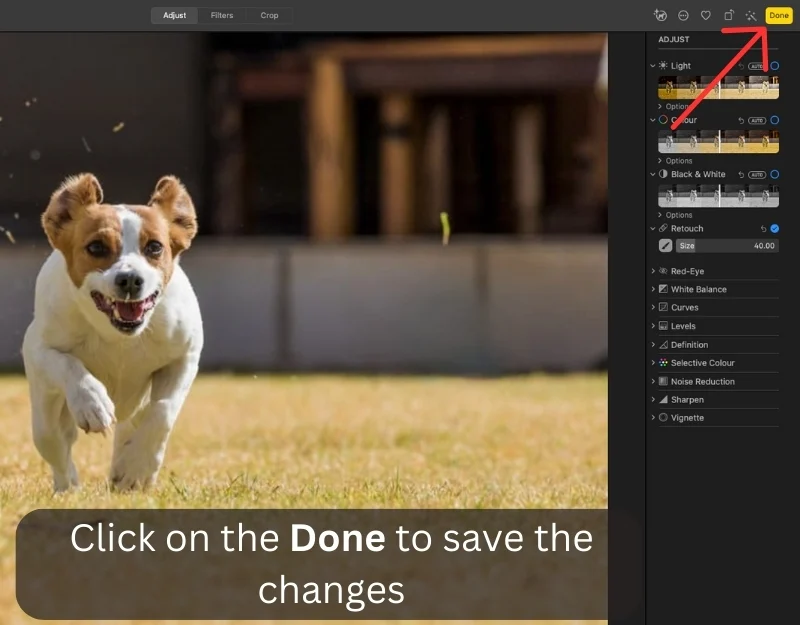Reset Retouch with its undo arrow
The height and width of the screenshot is (625, 800).
(763, 229)
